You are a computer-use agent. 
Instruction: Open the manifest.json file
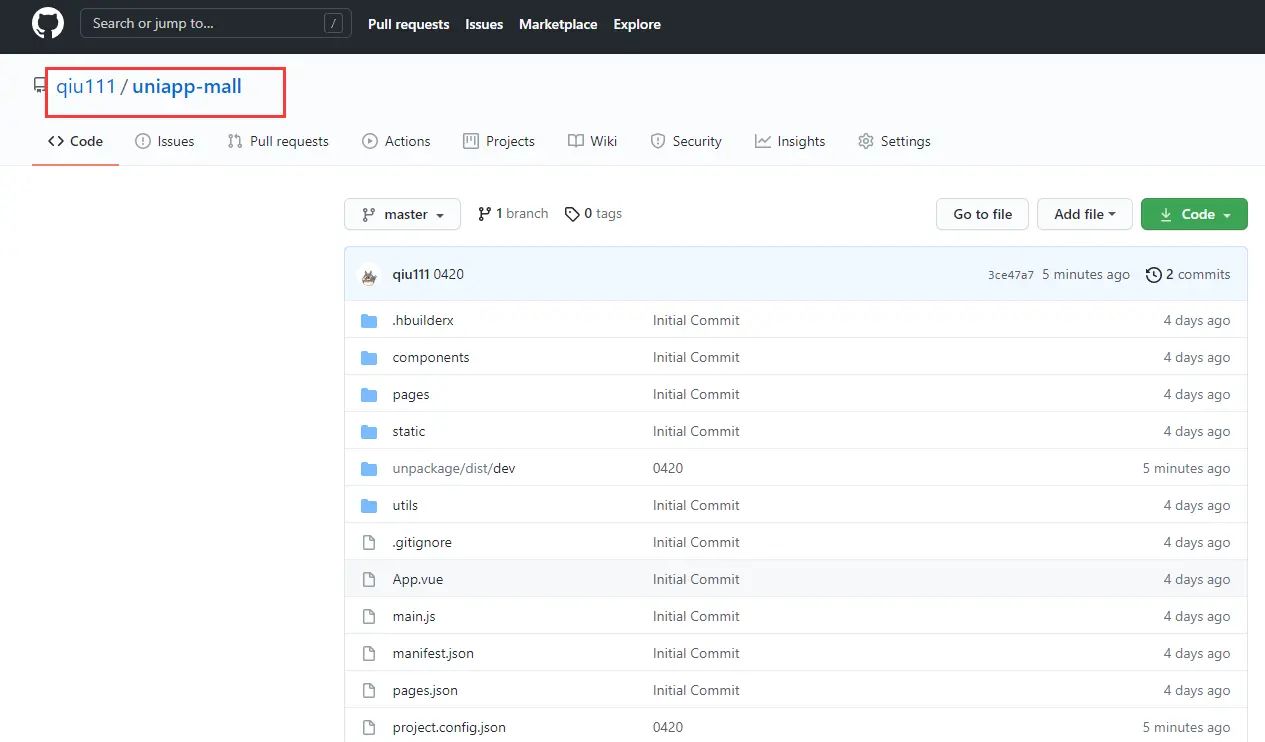433,653
